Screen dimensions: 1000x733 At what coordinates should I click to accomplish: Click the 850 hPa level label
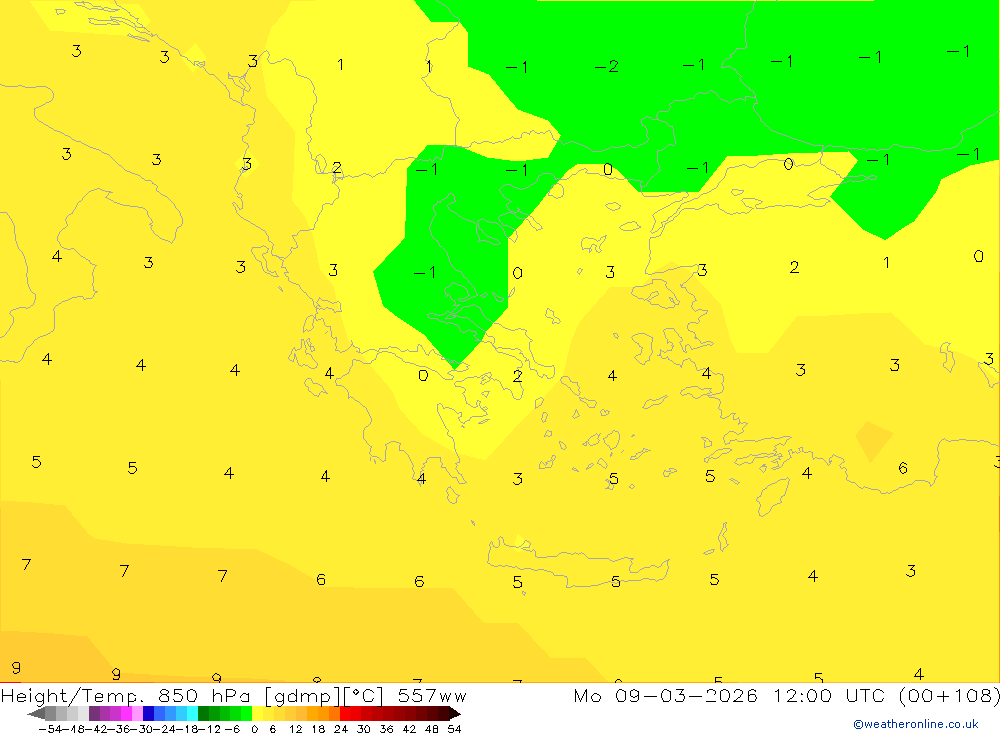pyautogui.click(x=205, y=695)
